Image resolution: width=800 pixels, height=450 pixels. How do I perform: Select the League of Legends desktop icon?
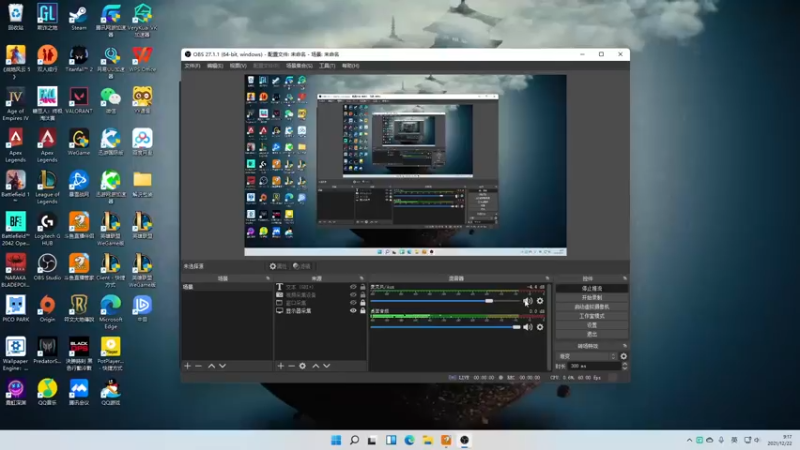[x=47, y=187]
